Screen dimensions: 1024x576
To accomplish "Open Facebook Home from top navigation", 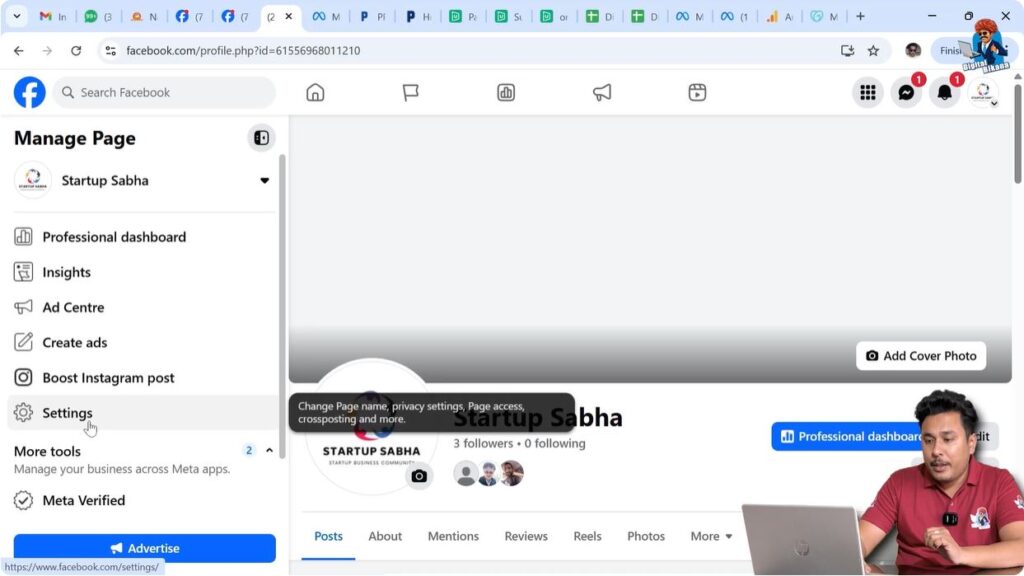I will tap(315, 93).
